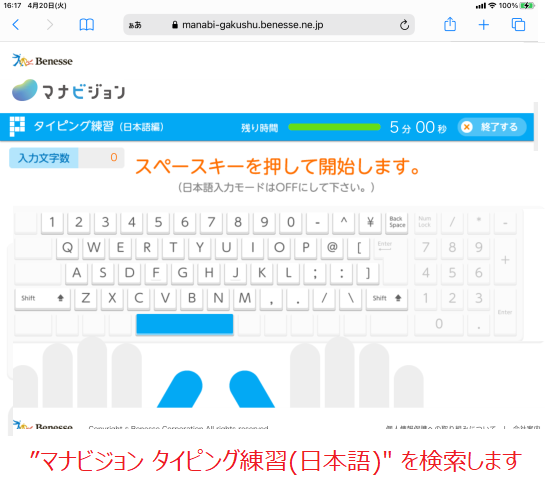Click the numpad Enter key
This screenshot has height=477, width=545.
(505, 312)
